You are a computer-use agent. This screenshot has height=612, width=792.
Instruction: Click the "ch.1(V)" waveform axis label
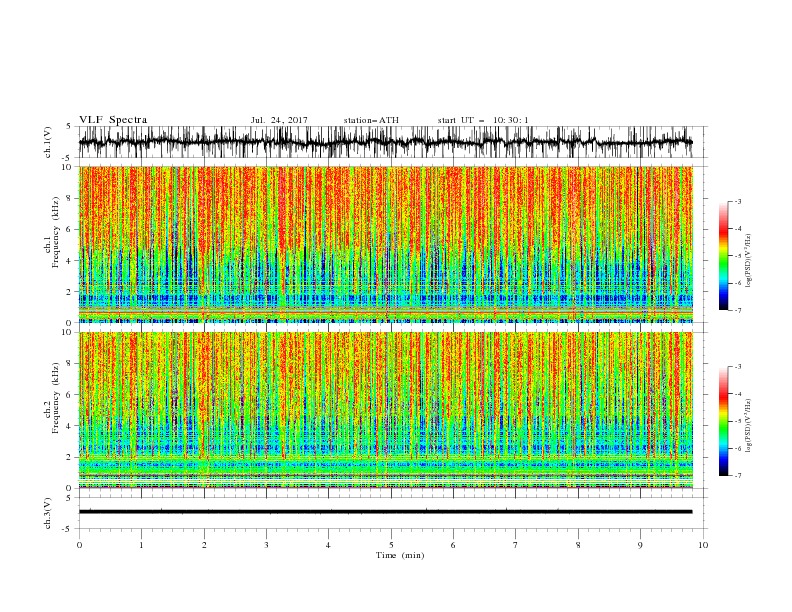[48, 142]
